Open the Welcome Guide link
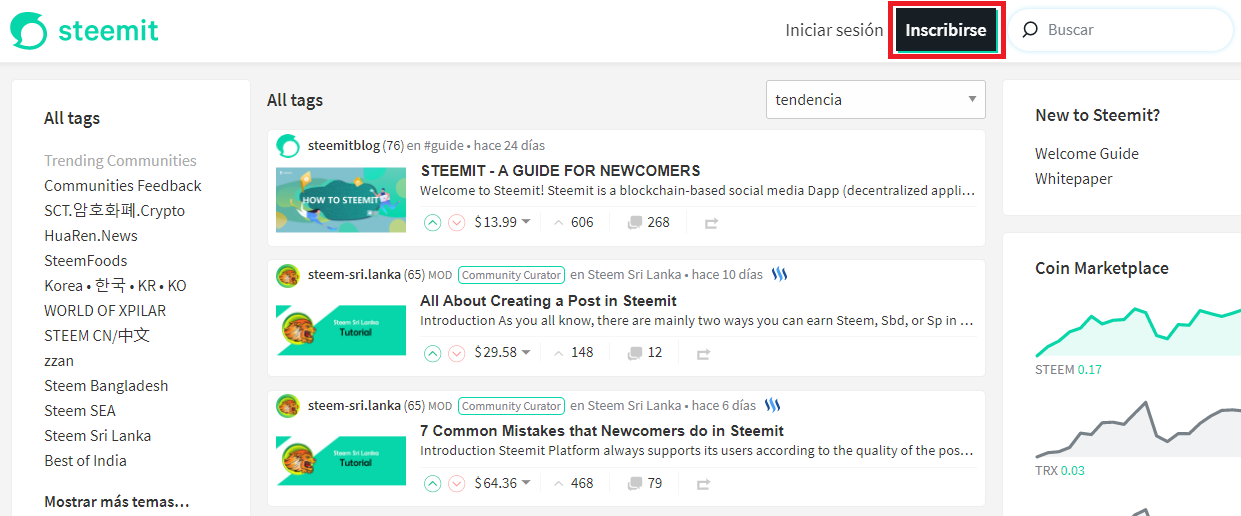The height and width of the screenshot is (516, 1241). pos(1087,154)
